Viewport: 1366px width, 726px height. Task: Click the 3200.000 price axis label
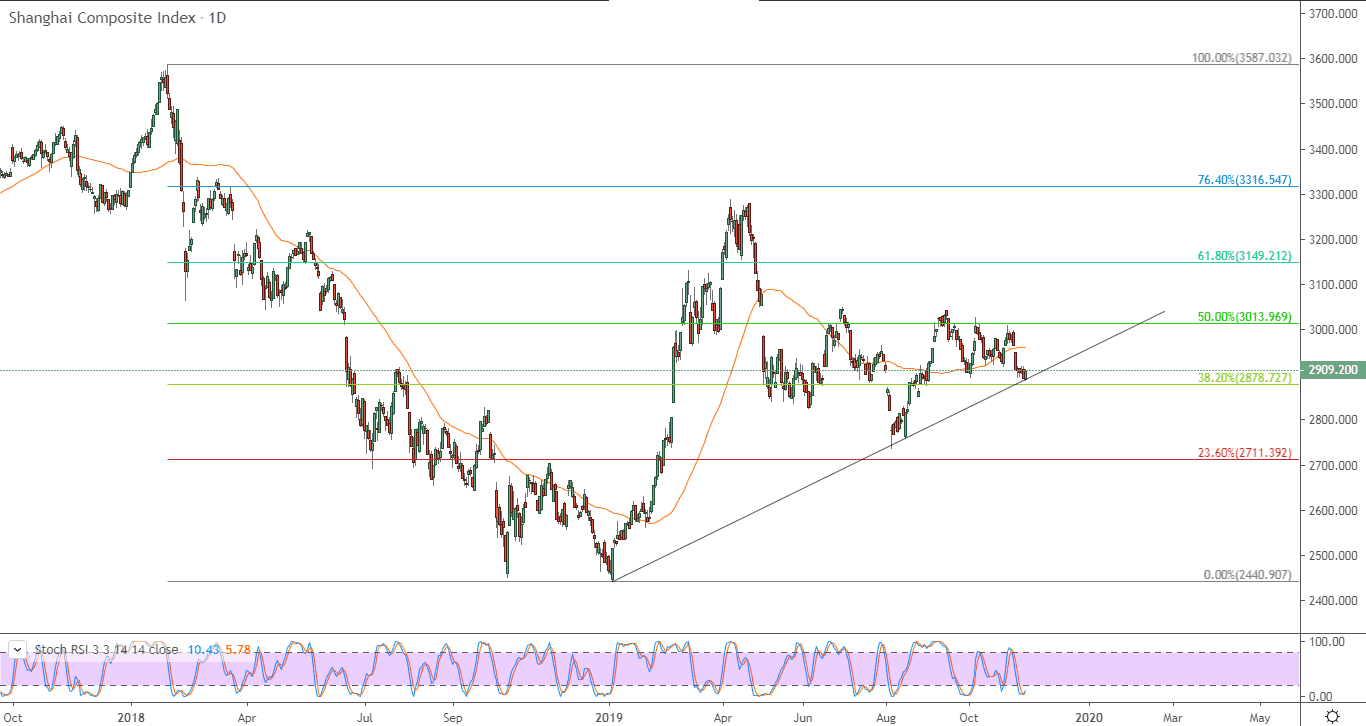tap(1333, 240)
